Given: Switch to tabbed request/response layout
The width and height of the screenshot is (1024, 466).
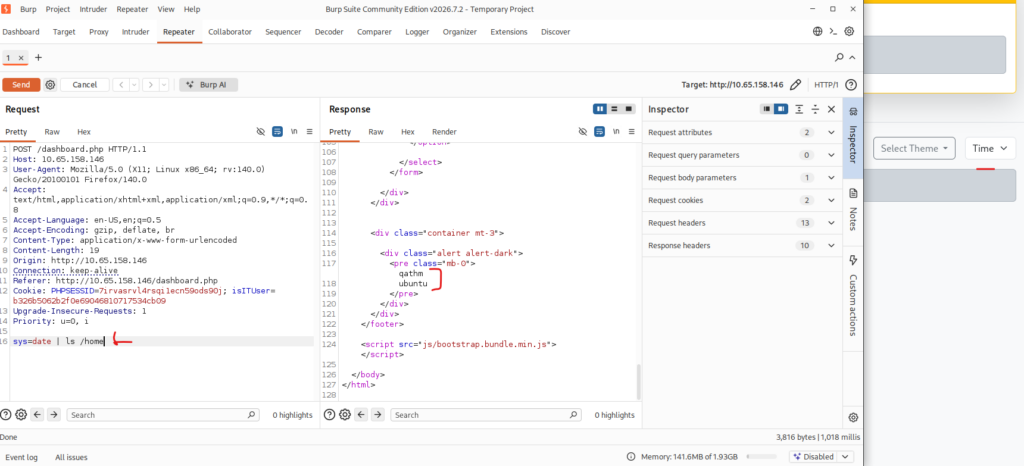Looking at the screenshot, I should [629, 109].
